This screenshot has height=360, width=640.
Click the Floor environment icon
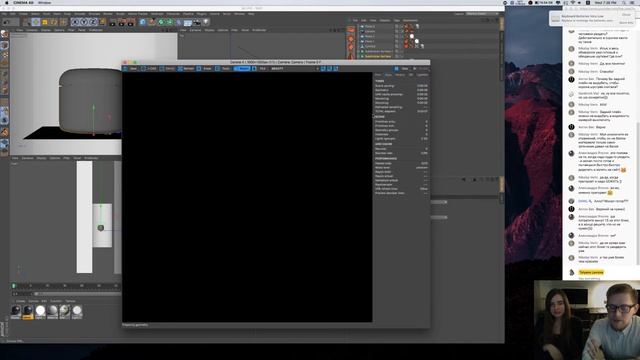pos(188,22)
